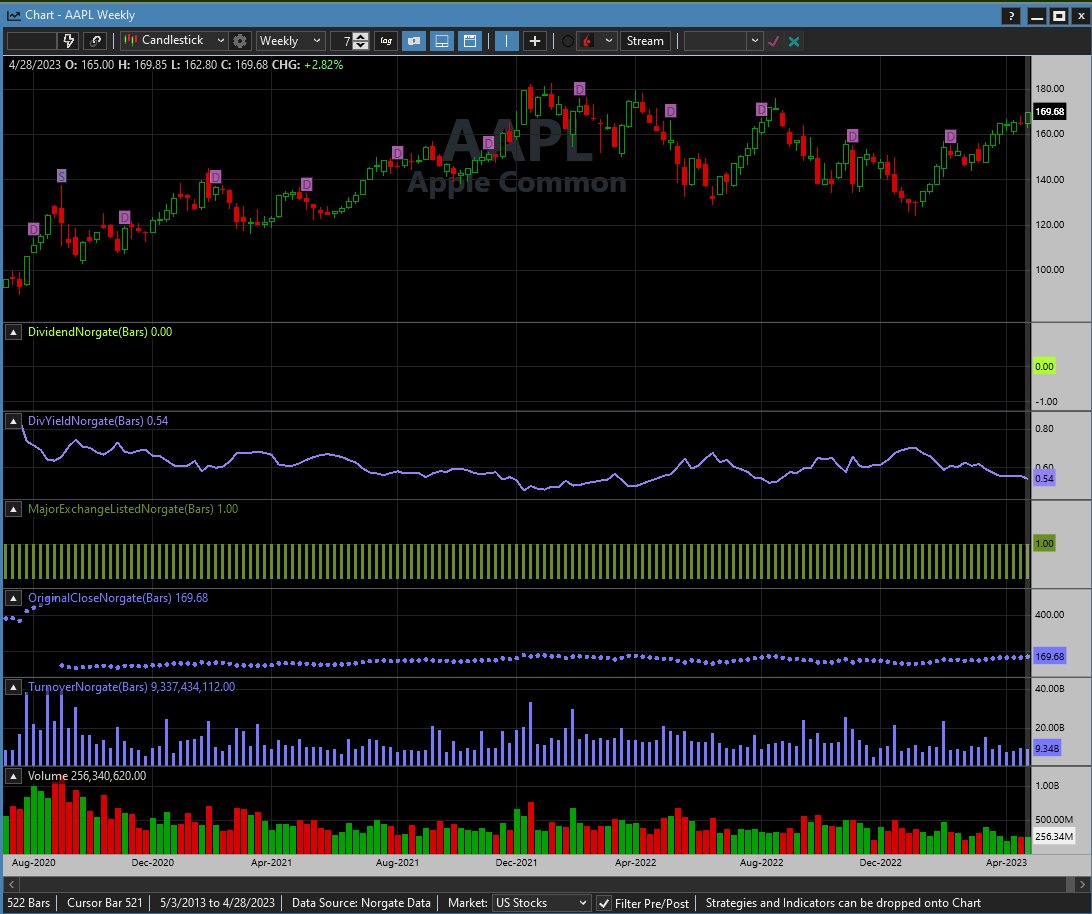Screen dimensions: 1092x914
Task: Click the Volume 256,340,620.00 label
Action: coord(87,776)
